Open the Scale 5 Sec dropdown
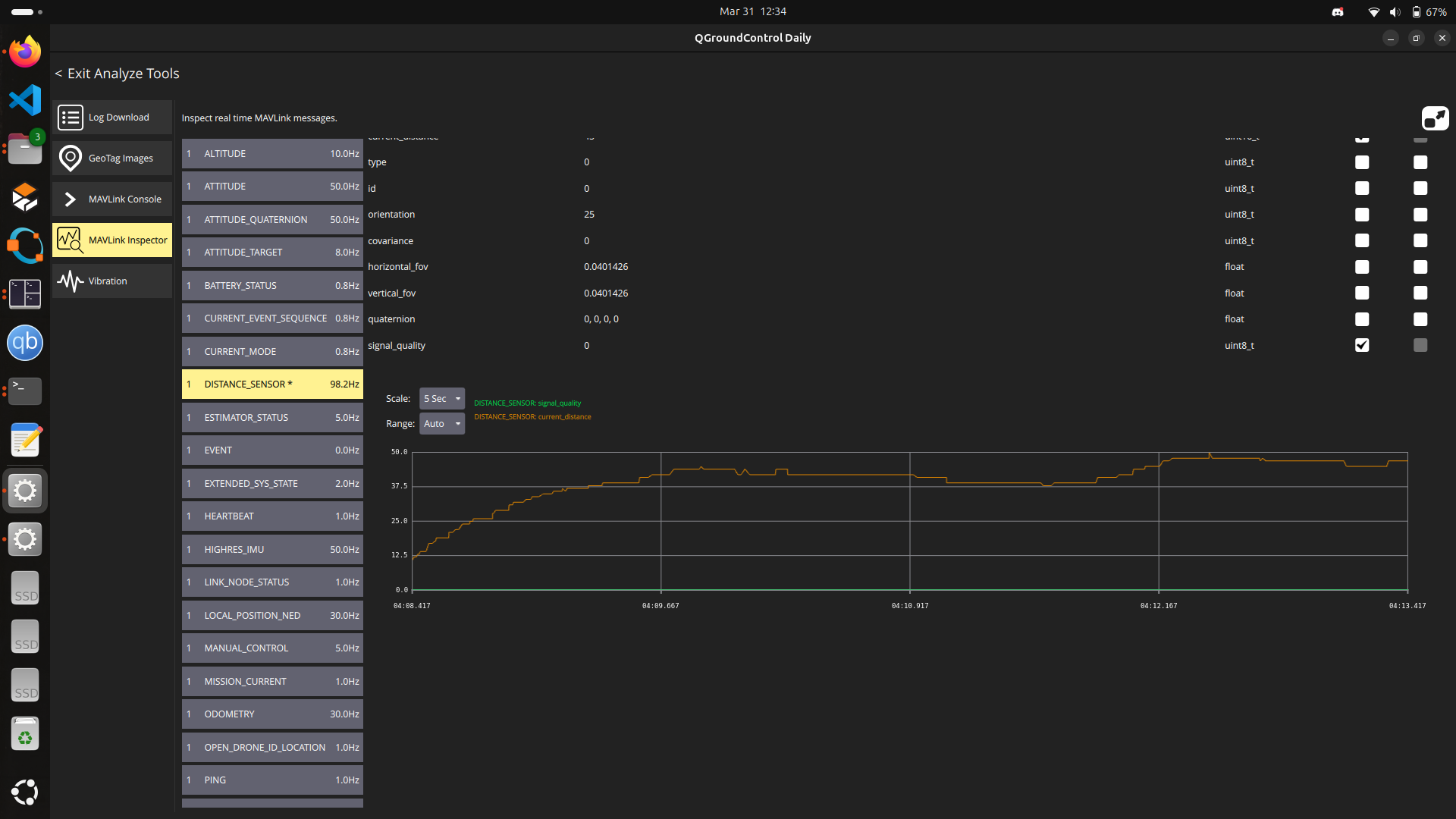This screenshot has height=819, width=1456. [442, 399]
